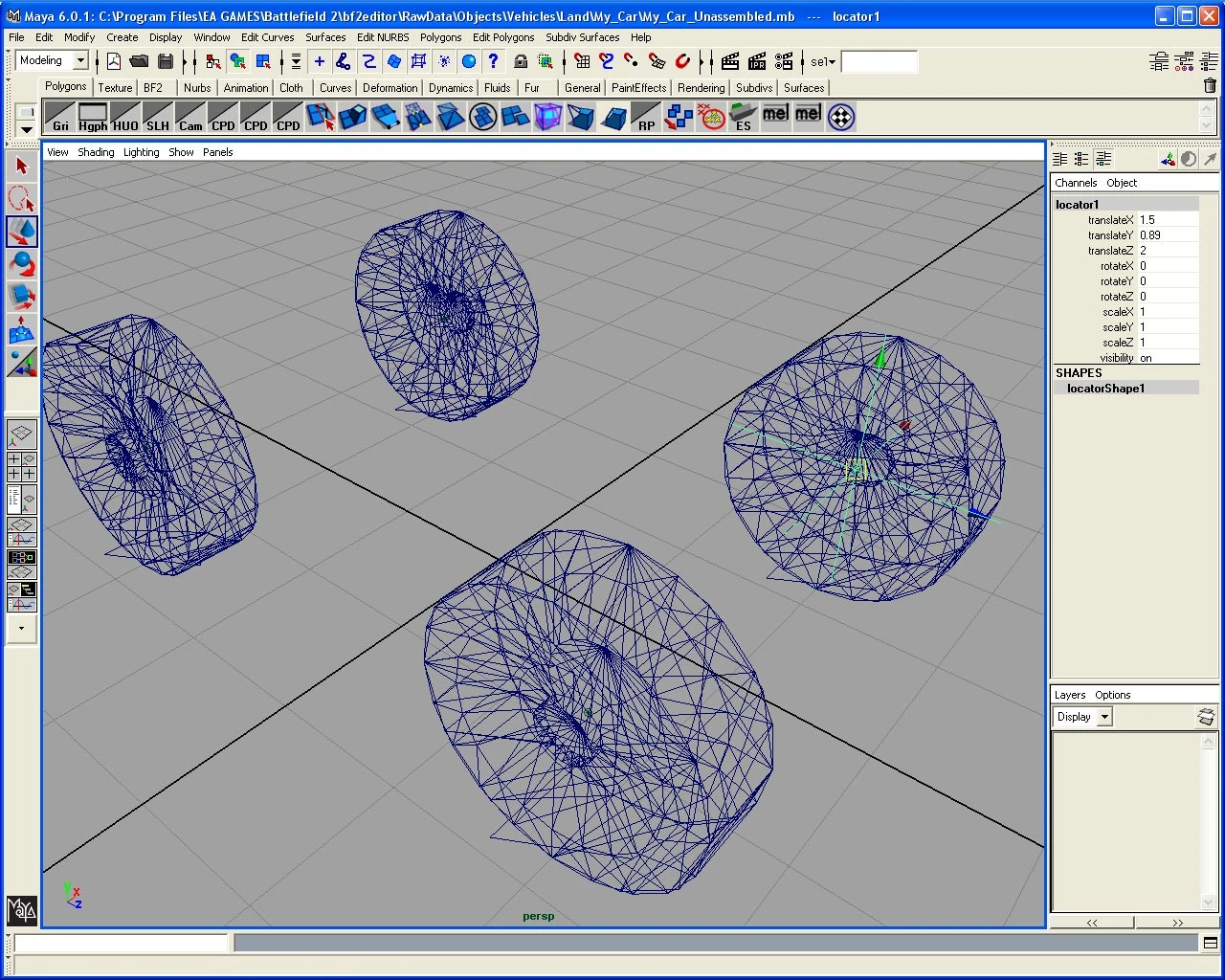Toggle the lock selection padlock
Screen dimensions: 1225x980
tap(521, 62)
